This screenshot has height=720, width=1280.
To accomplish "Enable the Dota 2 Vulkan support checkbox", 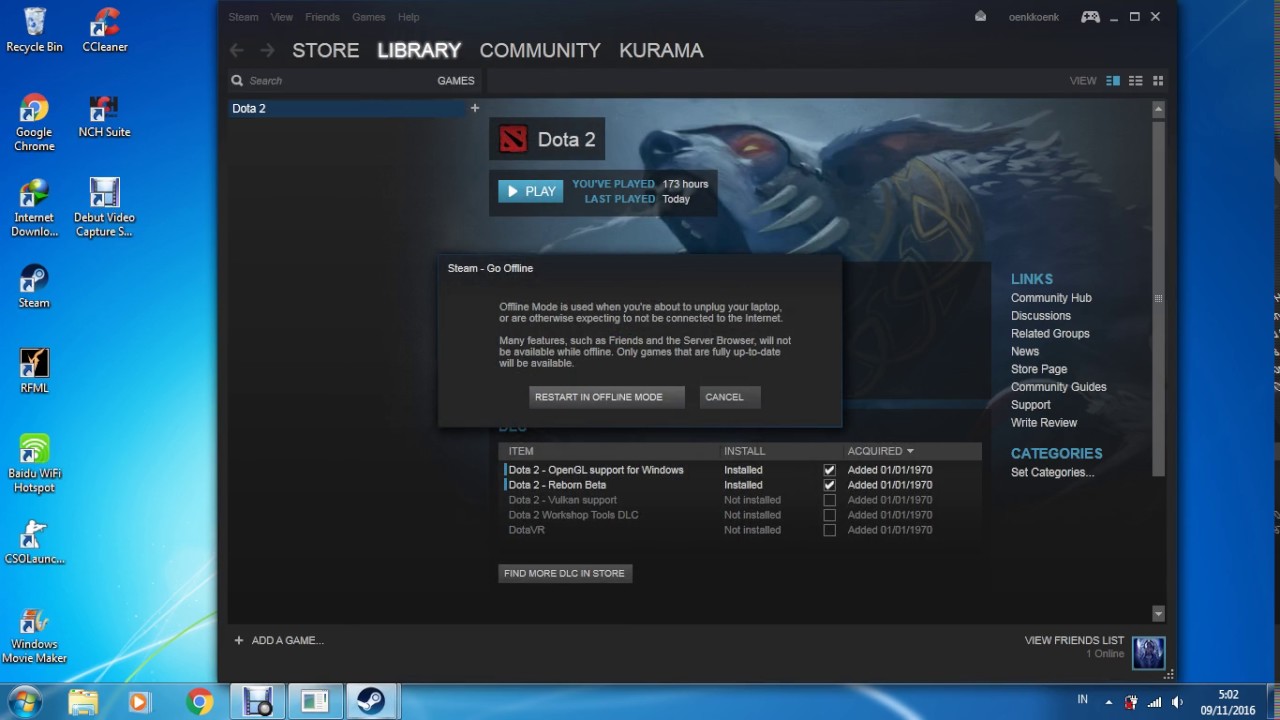I will coord(829,500).
